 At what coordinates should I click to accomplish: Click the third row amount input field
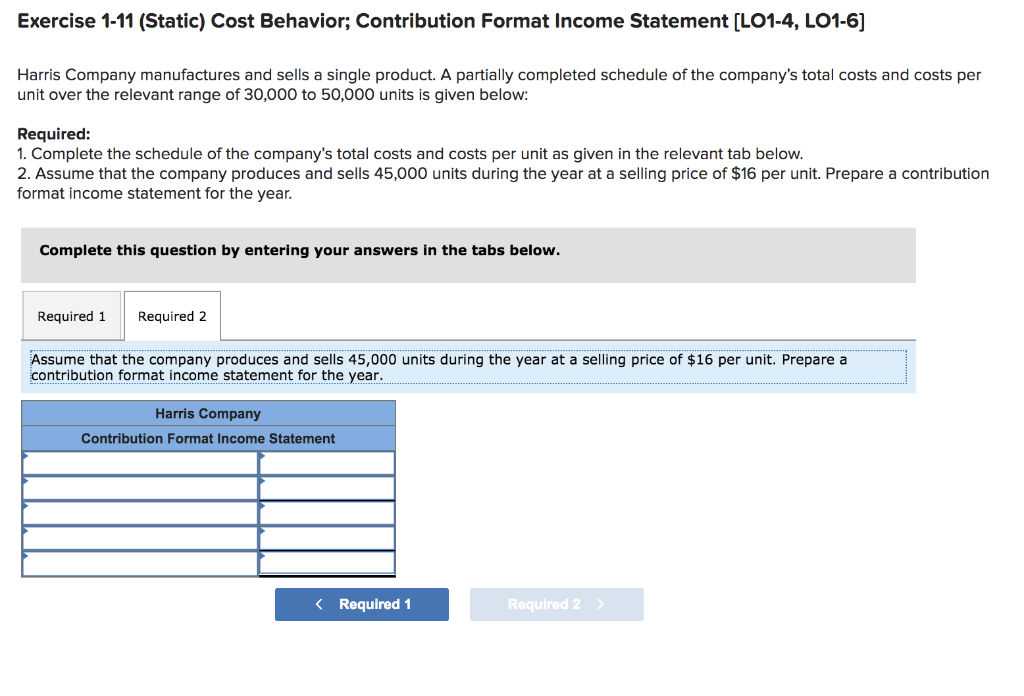(327, 513)
